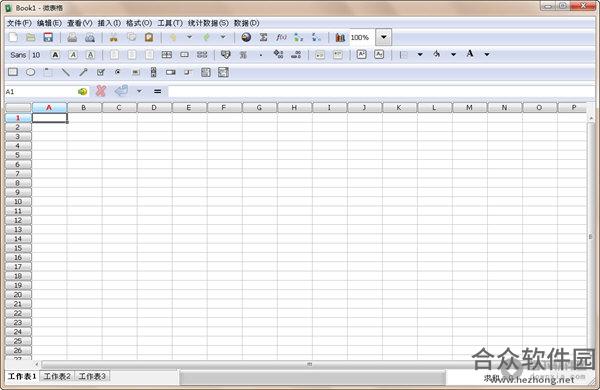600x390 pixels.
Task: Open the borders dropdown arrow
Action: point(420,55)
